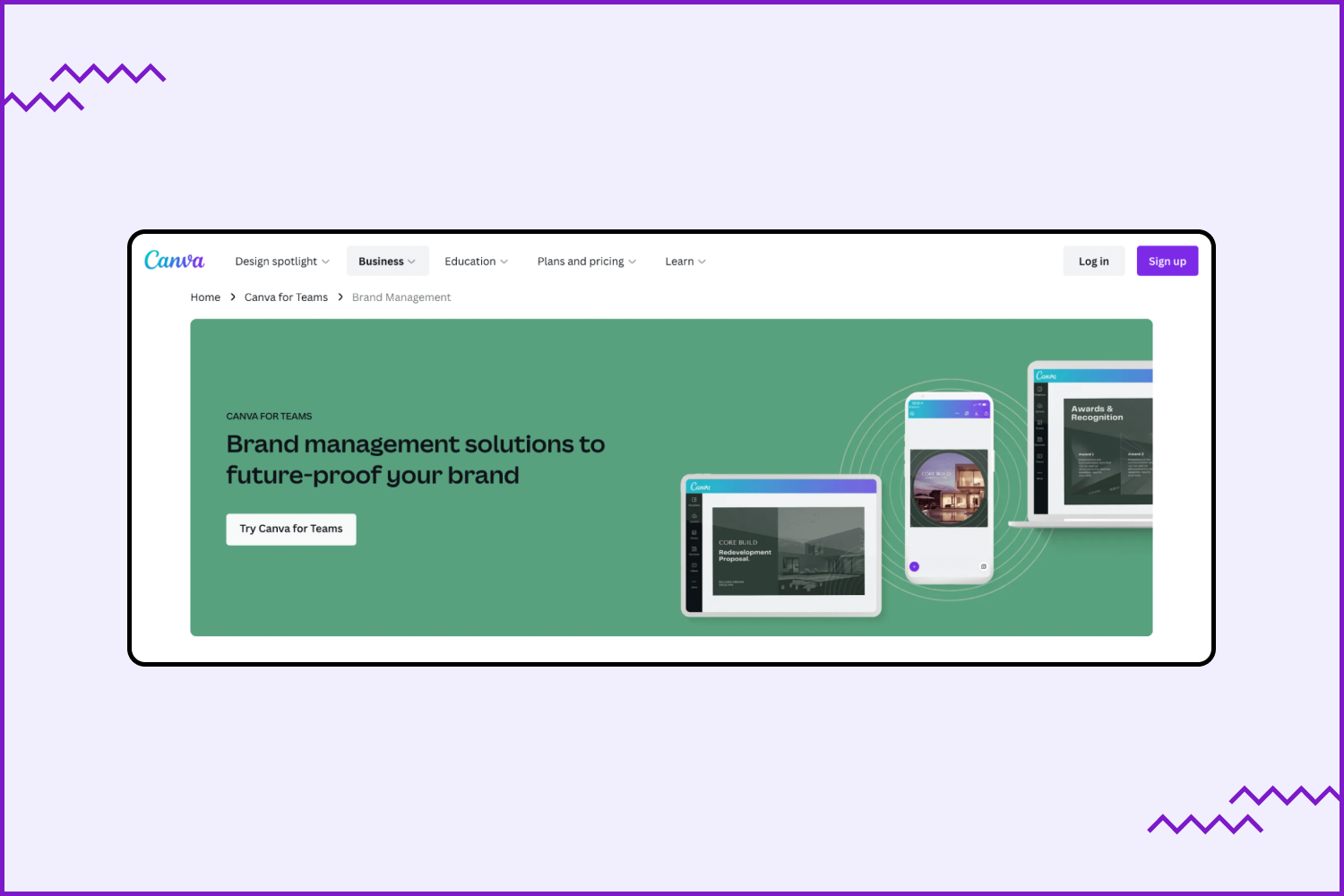Expand the Business chevron arrow

click(x=411, y=262)
